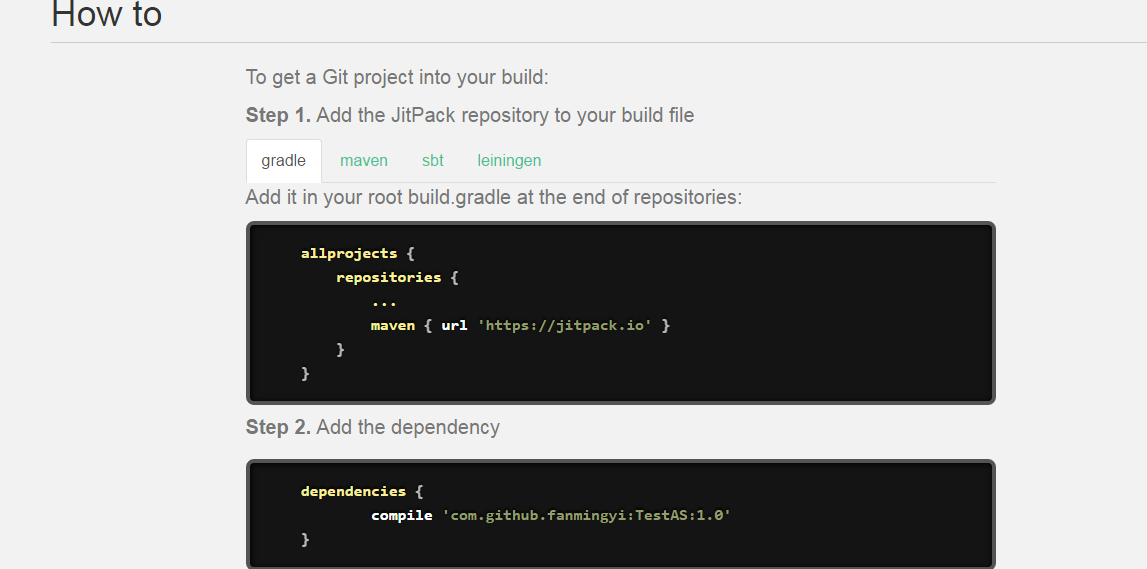Click the 'How to' heading

[x=107, y=15]
